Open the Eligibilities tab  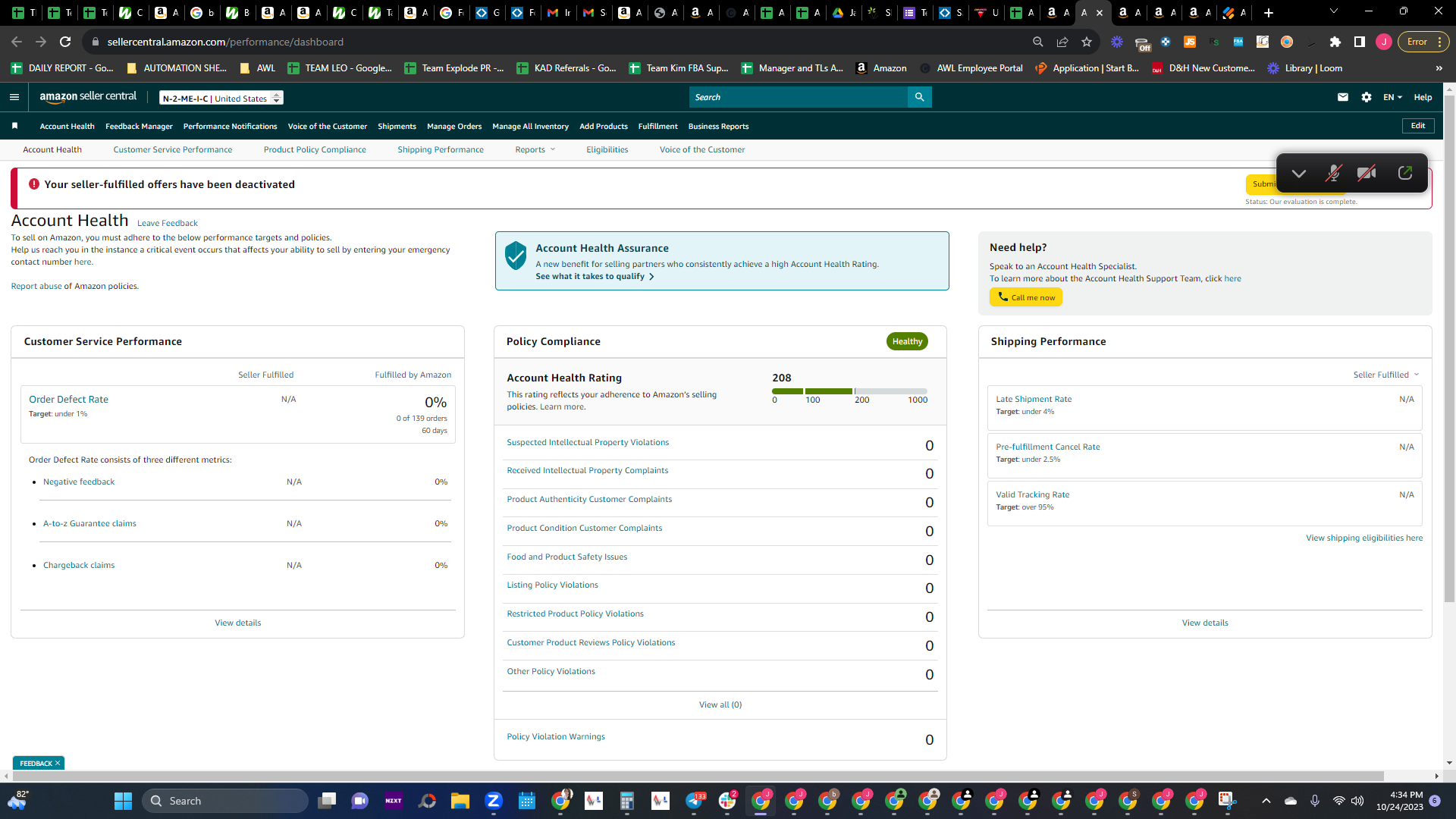click(x=607, y=149)
